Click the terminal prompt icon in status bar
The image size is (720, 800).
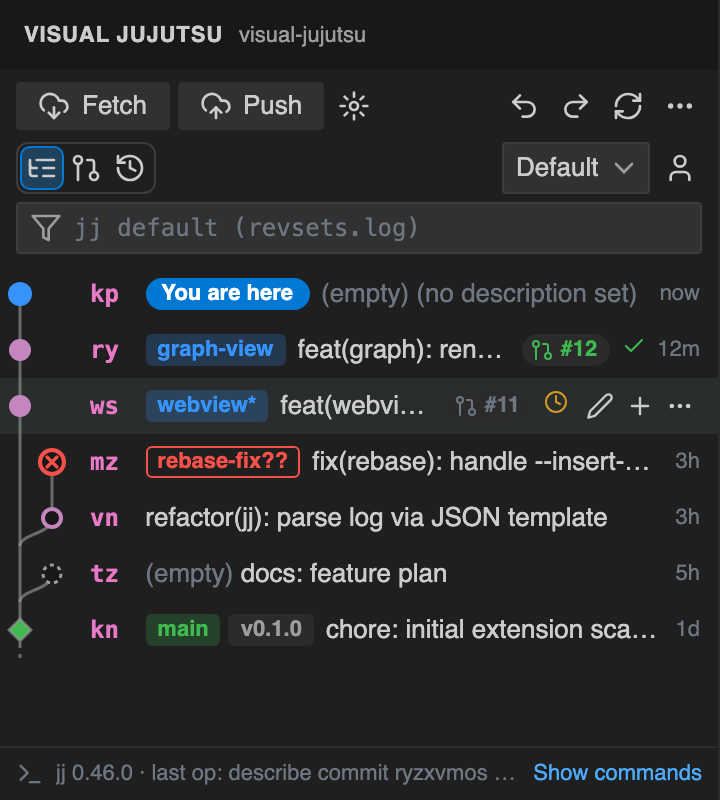(30, 773)
